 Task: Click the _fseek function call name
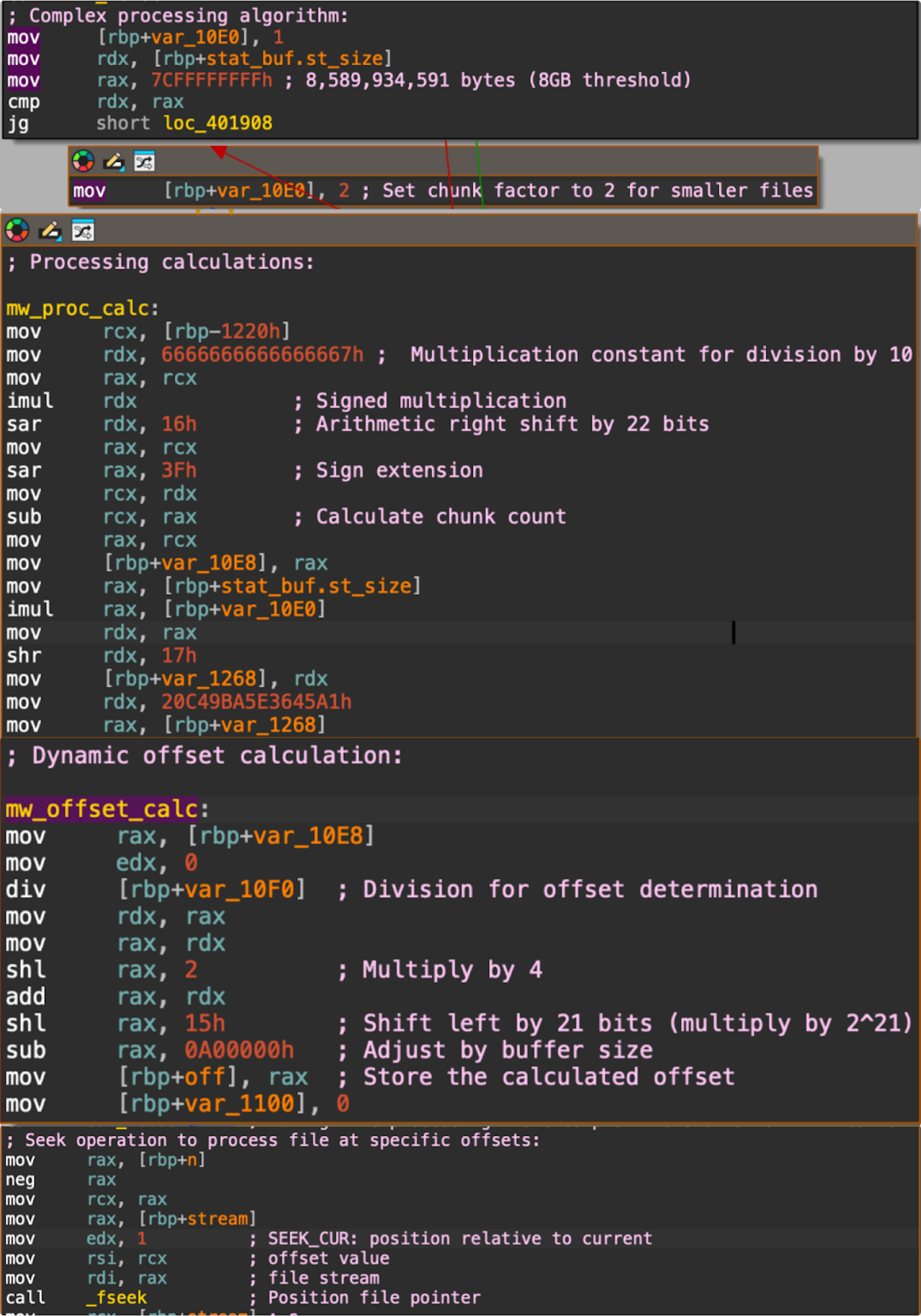pyautogui.click(x=117, y=1297)
